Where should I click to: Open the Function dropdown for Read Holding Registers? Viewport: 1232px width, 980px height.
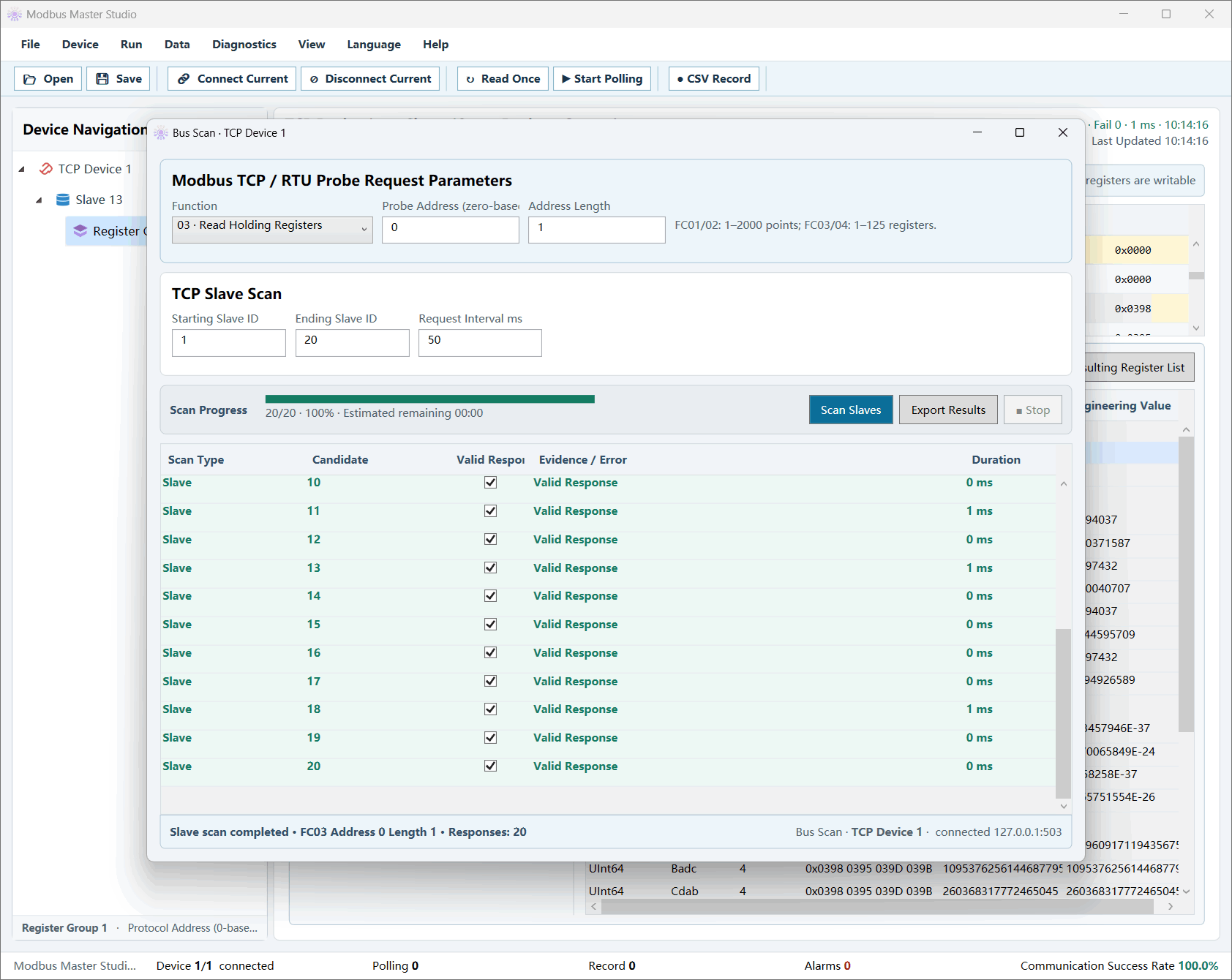coord(272,229)
